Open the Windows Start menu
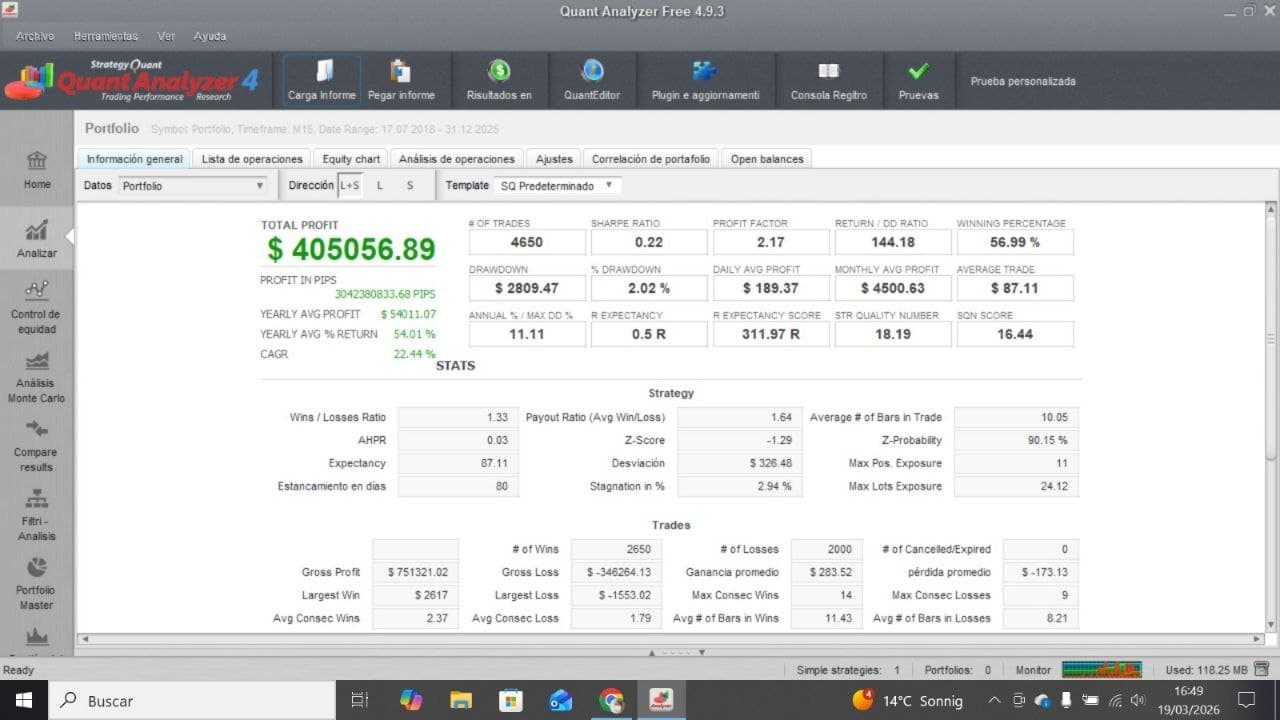This screenshot has width=1280, height=720. click(24, 700)
